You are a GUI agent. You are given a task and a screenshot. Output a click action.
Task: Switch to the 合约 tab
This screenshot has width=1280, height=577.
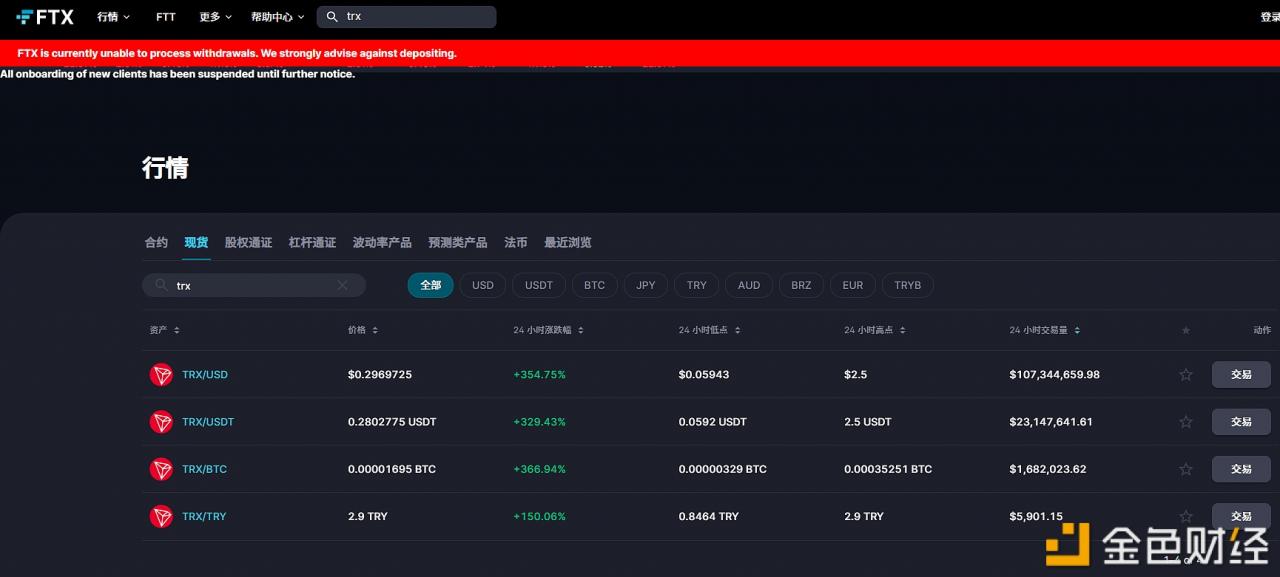[156, 242]
